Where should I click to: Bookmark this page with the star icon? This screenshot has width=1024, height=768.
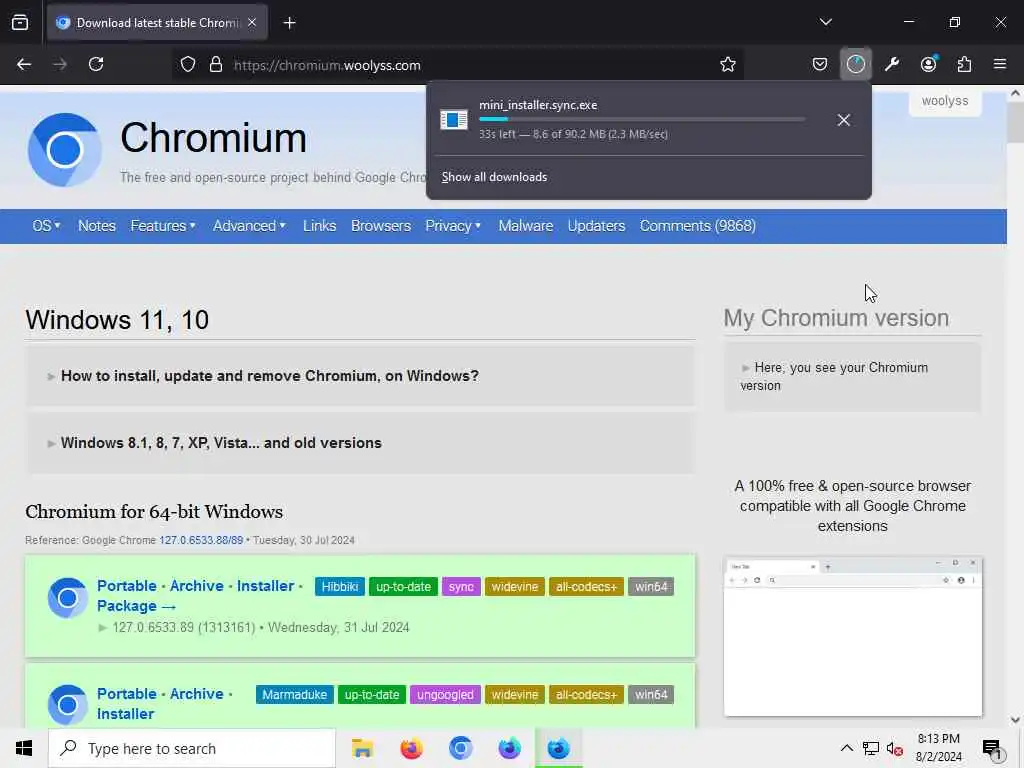pyautogui.click(x=728, y=65)
